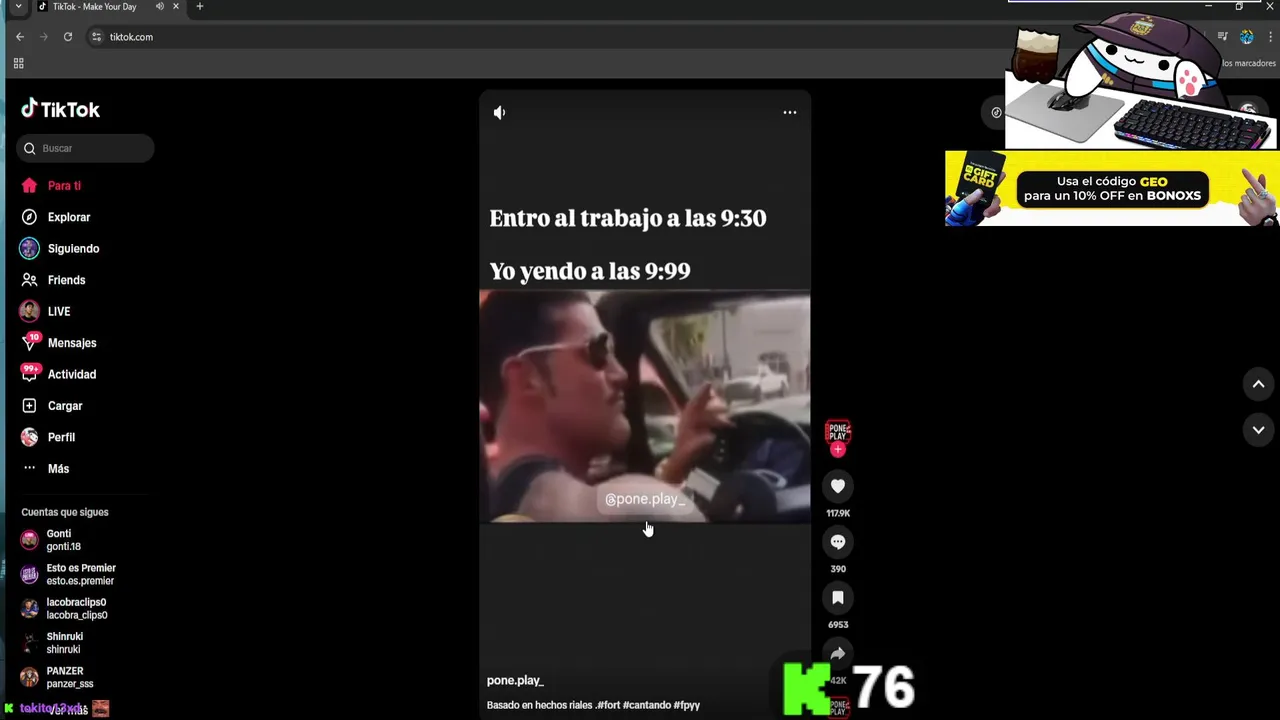Click the 6953 saves count
1280x720 pixels.
pos(838,625)
